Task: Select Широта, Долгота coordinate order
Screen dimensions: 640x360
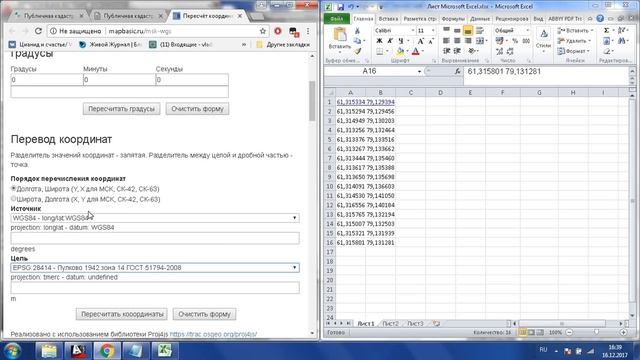Action: click(x=13, y=199)
